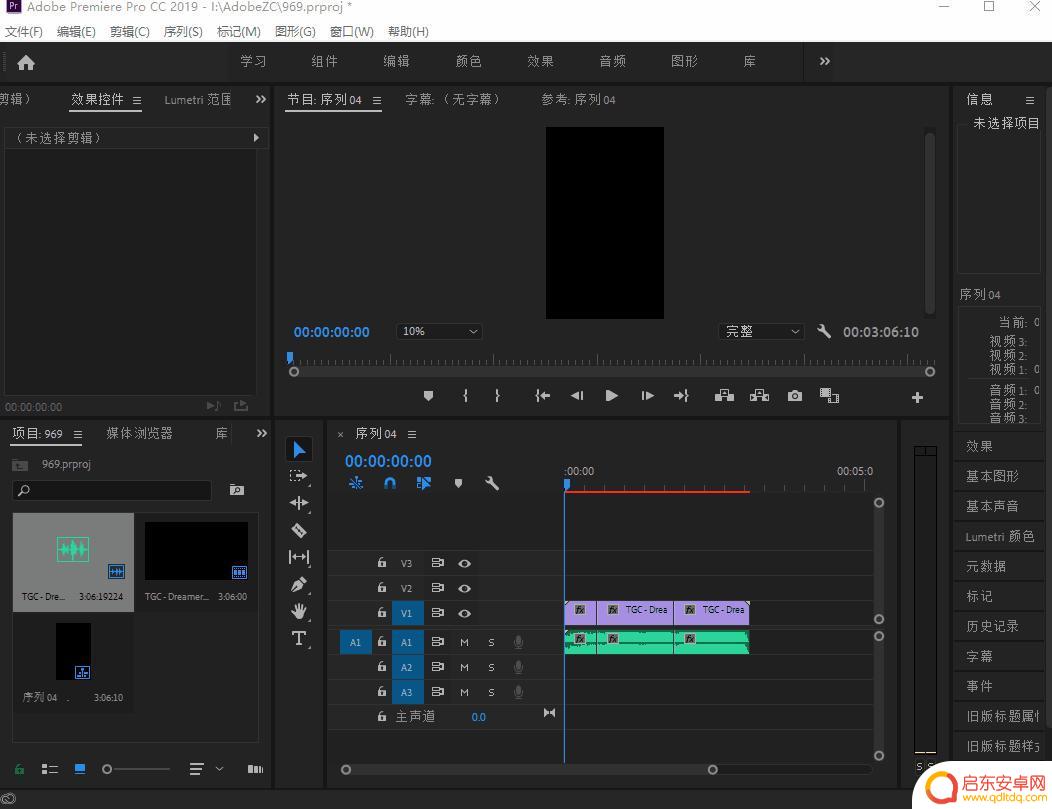This screenshot has width=1052, height=809.
Task: Click the Extract button
Action: [x=759, y=396]
